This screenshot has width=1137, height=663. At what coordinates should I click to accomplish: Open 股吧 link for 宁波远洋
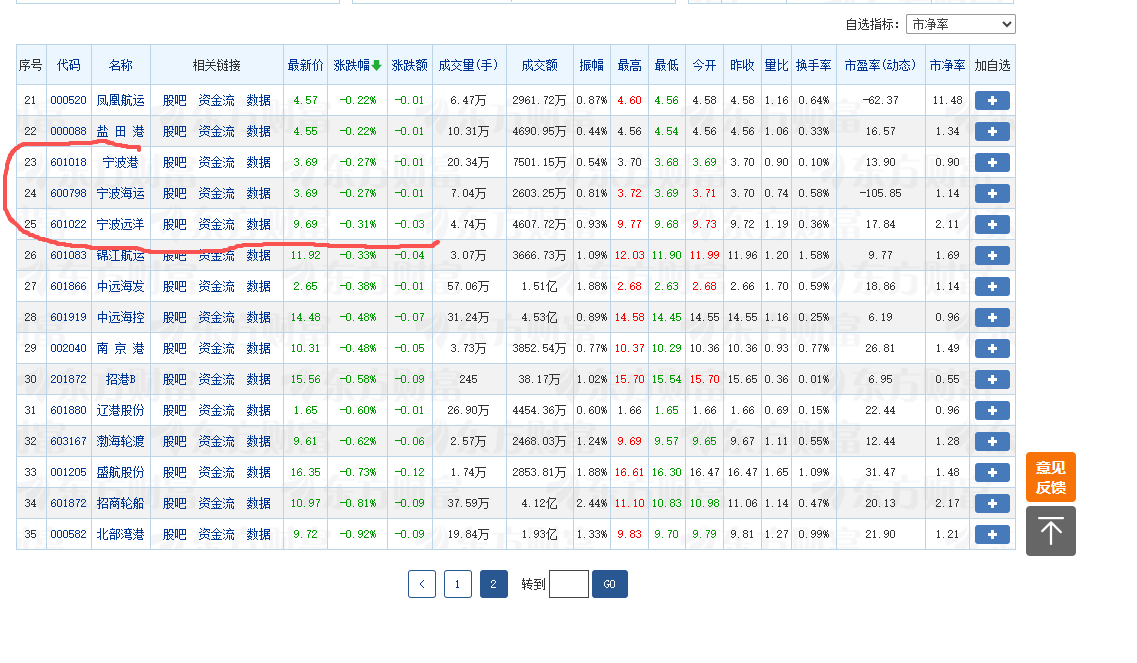tap(174, 225)
